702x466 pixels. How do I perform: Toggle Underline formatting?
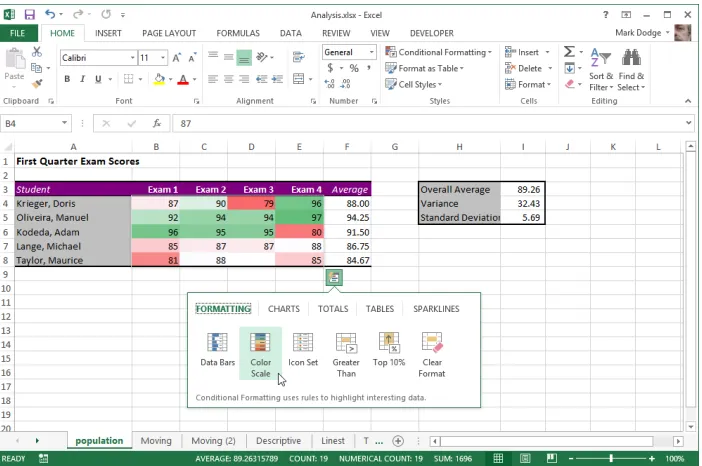[98, 79]
